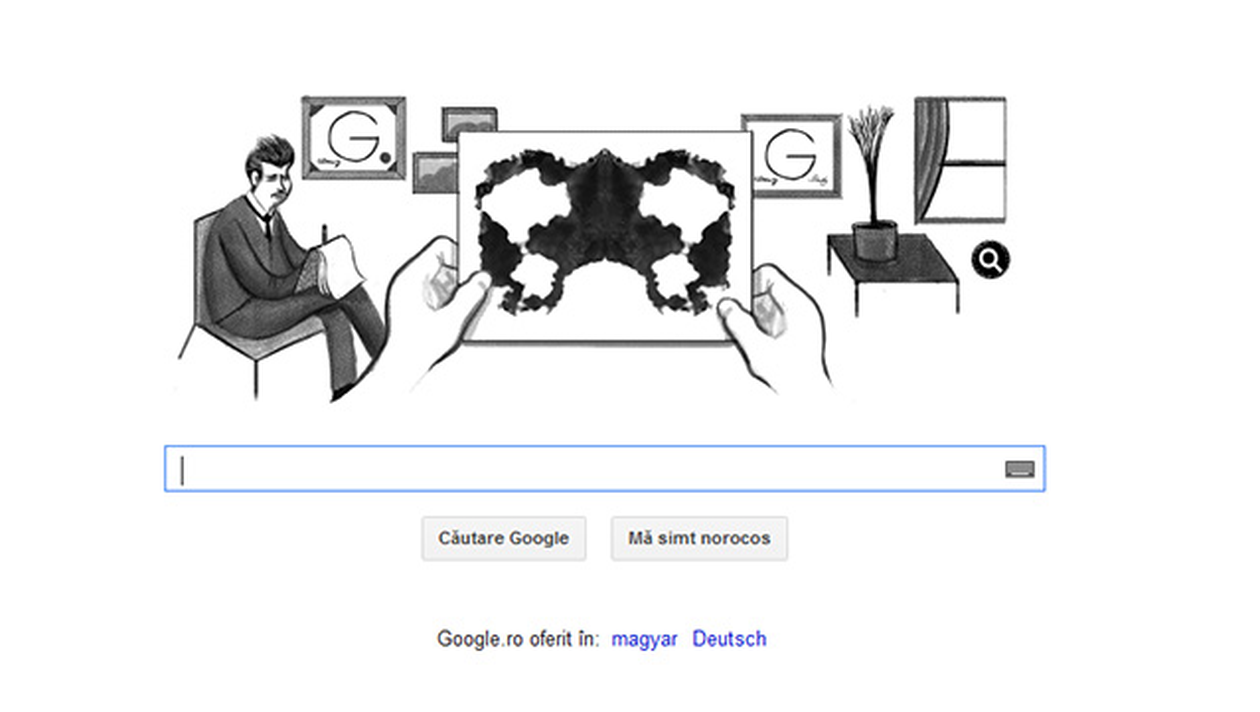Click the notepad held by the psychiatrist

[335, 265]
